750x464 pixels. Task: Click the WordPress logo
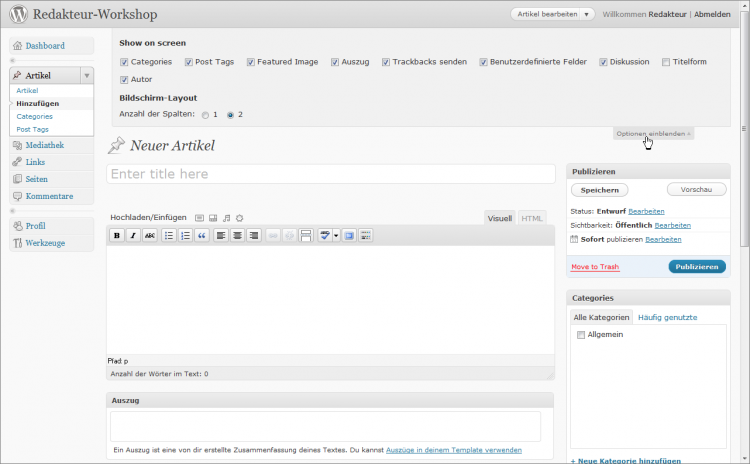[17, 15]
